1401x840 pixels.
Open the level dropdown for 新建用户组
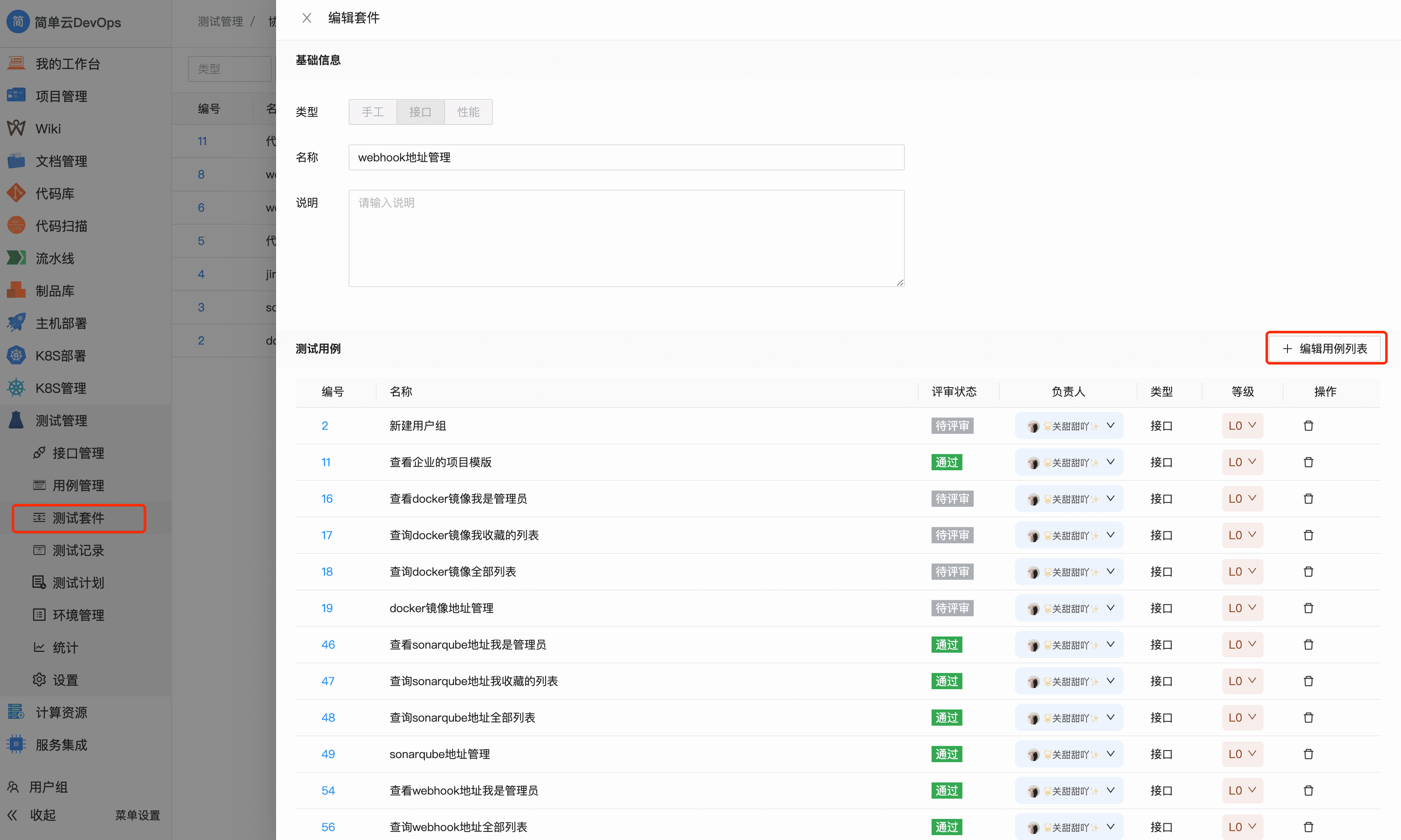pos(1242,425)
